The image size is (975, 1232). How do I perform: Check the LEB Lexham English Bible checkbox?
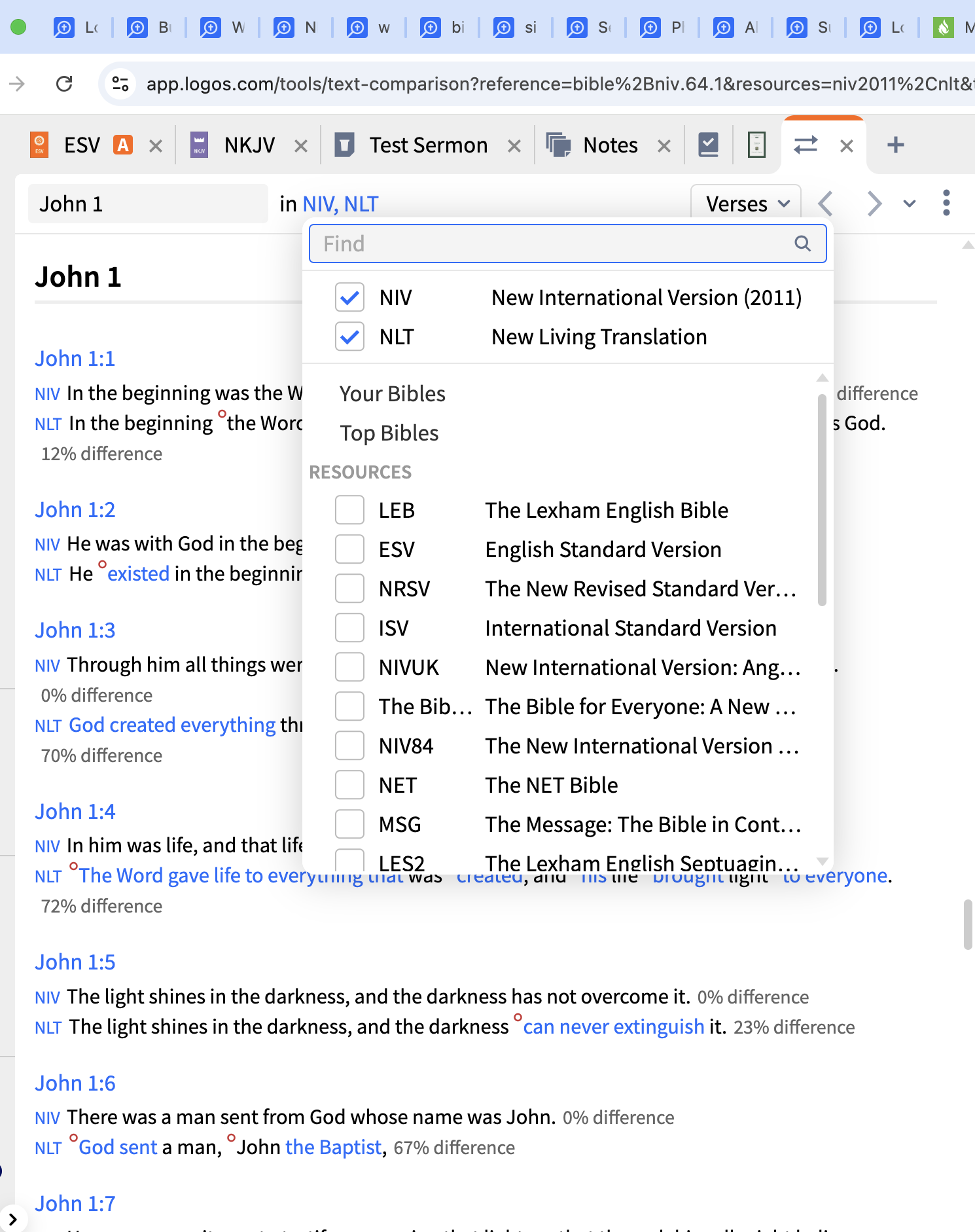tap(349, 510)
